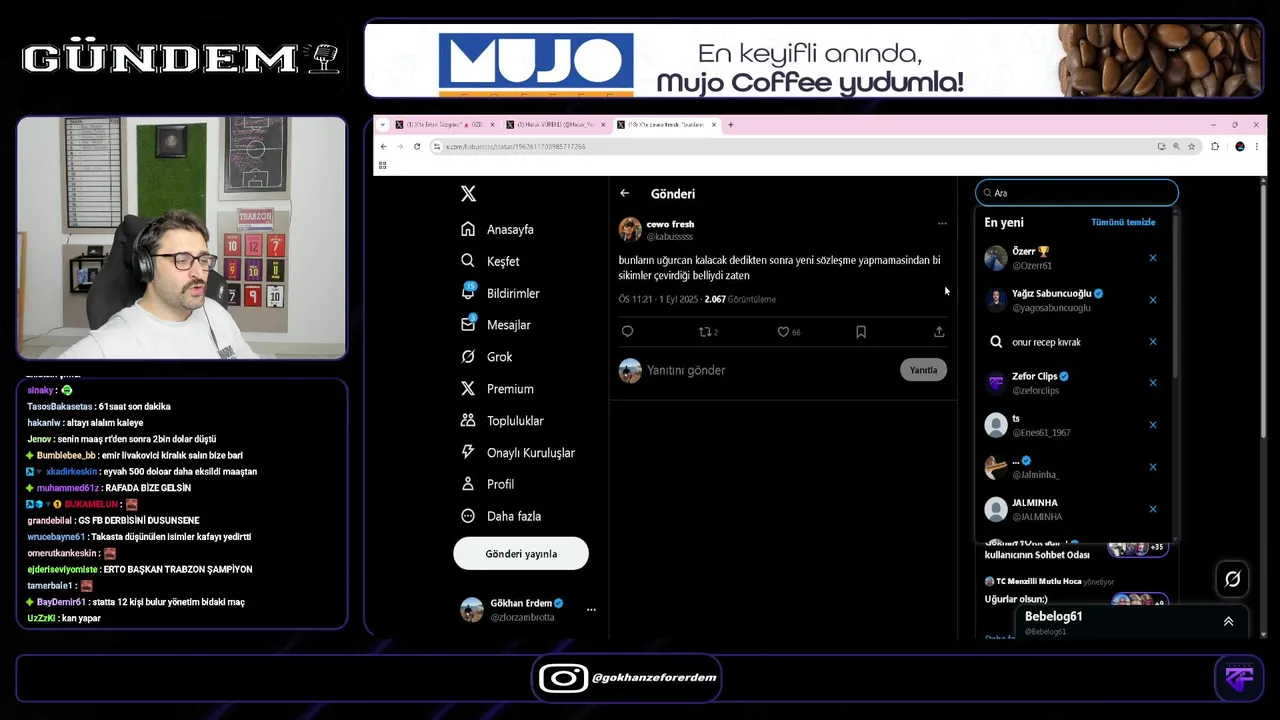Screen dimensions: 1280x720
Task: Open the post's three-dot more menu
Action: [942, 224]
